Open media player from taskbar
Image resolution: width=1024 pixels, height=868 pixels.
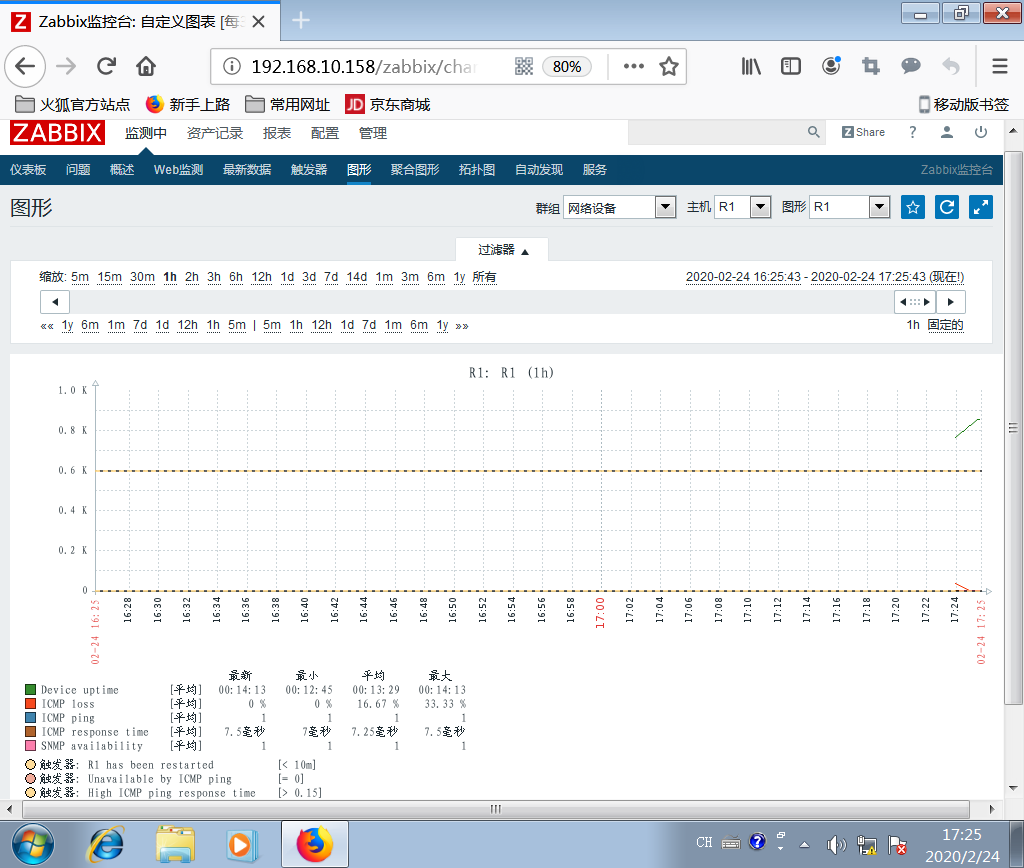242,845
